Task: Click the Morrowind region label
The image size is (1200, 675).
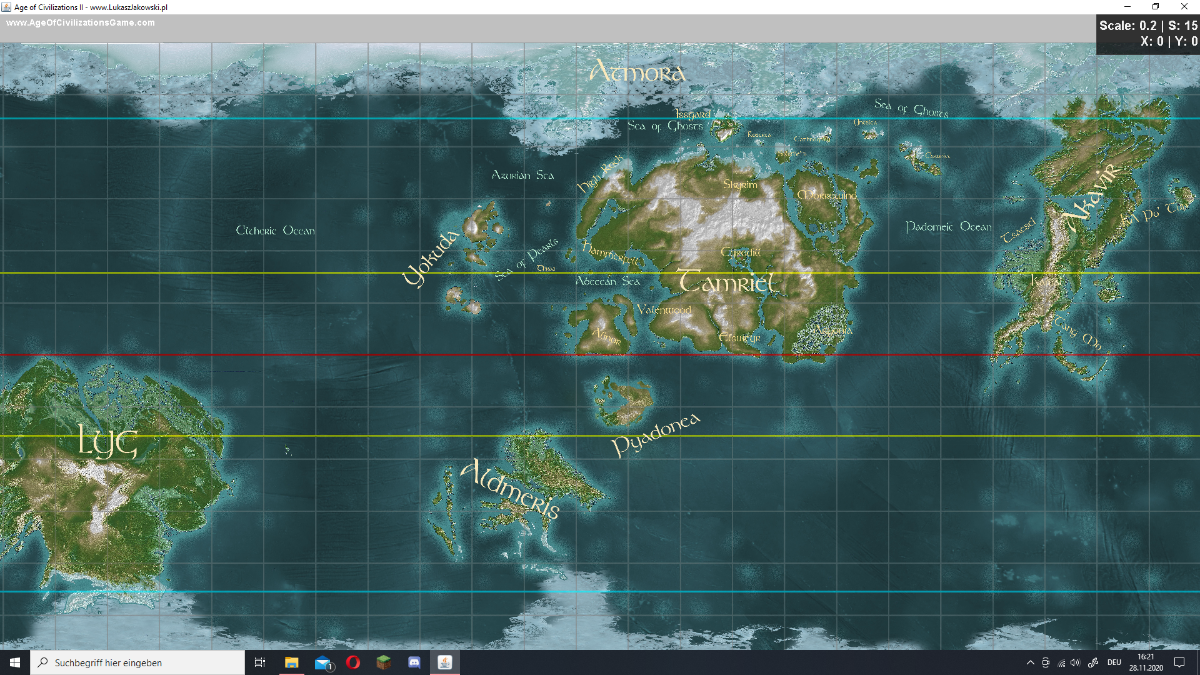Action: [x=828, y=194]
